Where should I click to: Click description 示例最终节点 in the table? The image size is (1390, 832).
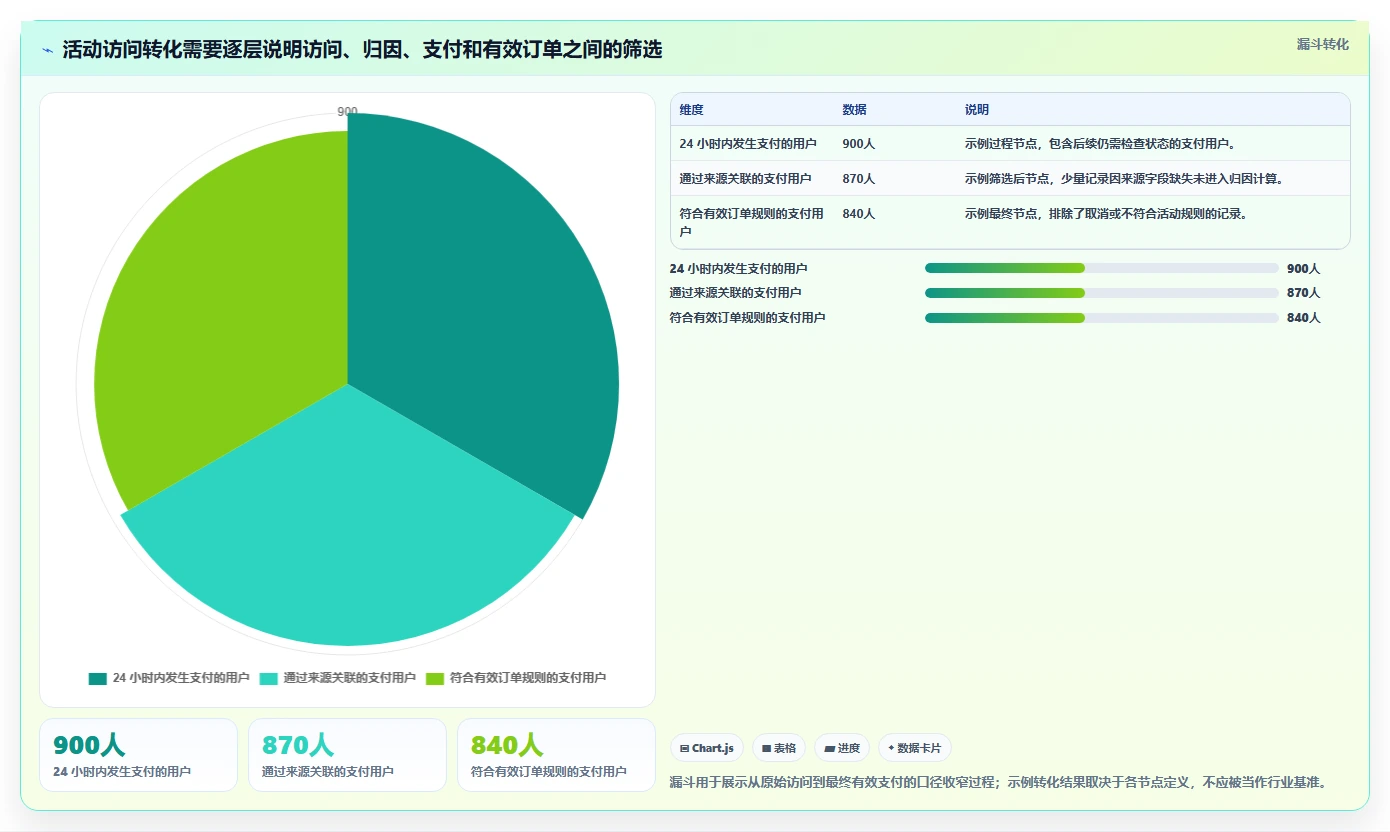click(1107, 214)
